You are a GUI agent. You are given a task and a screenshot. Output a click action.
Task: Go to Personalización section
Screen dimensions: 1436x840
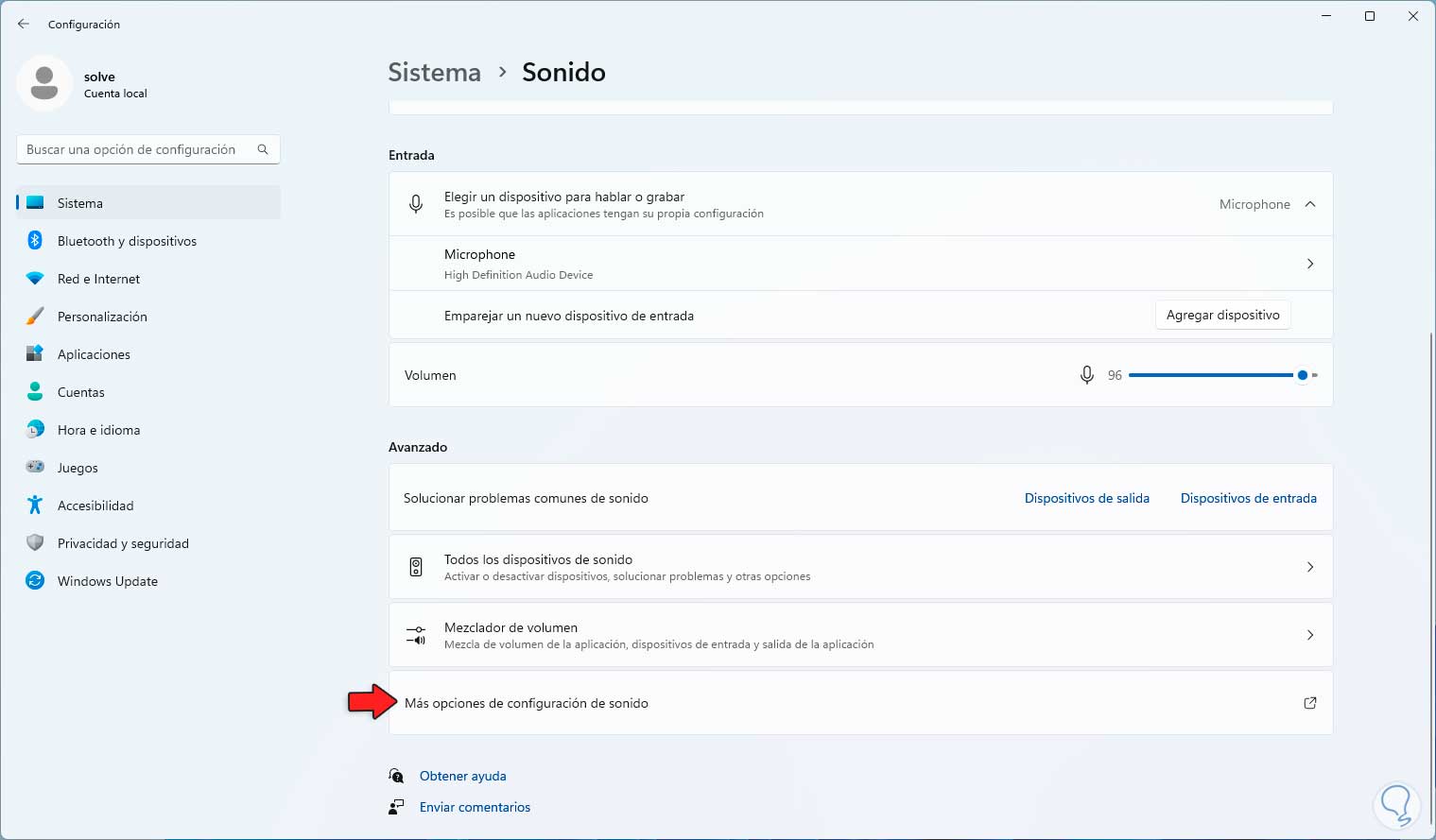click(102, 317)
